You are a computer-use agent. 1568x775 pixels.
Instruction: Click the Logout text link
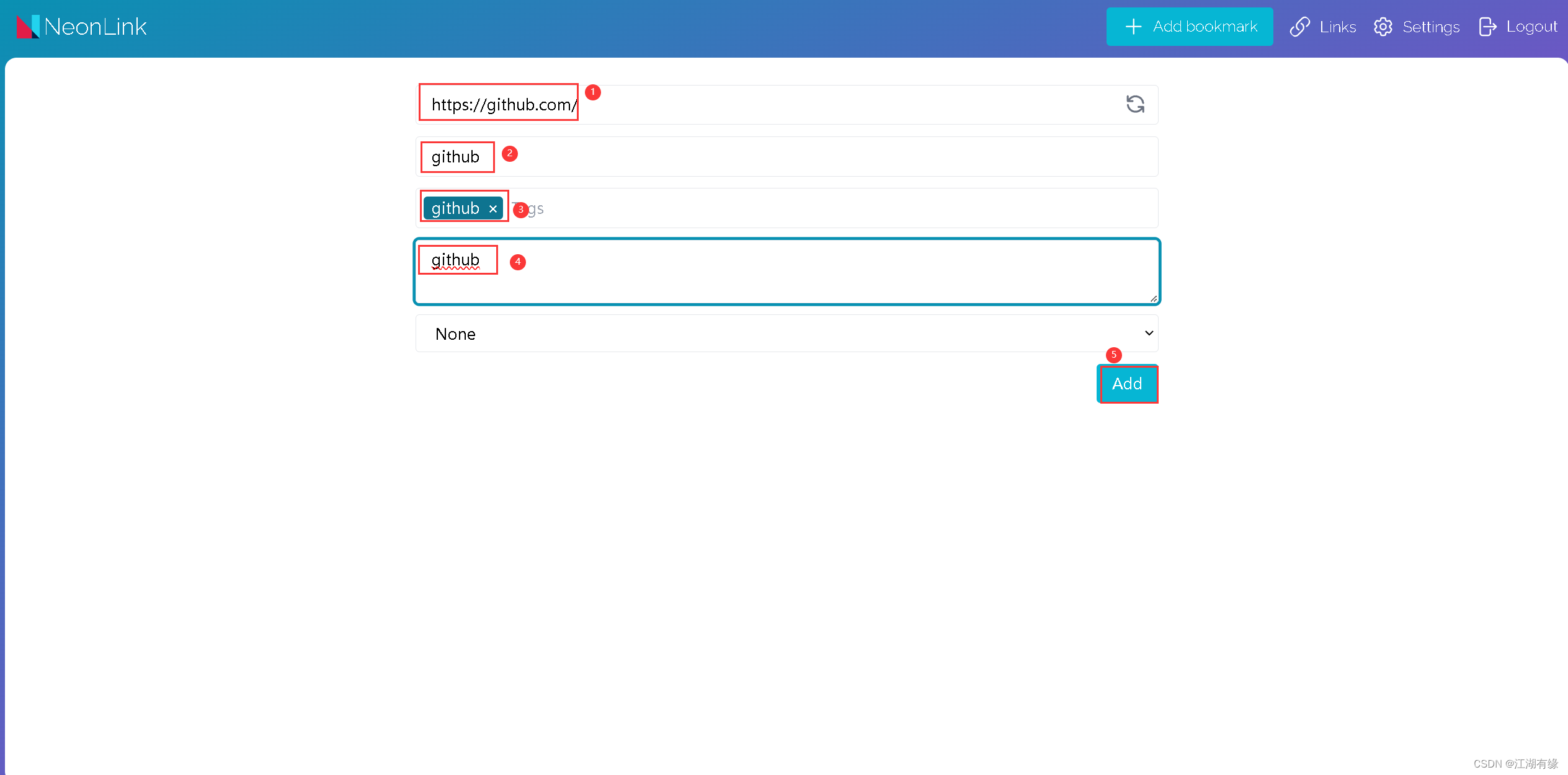click(1531, 27)
